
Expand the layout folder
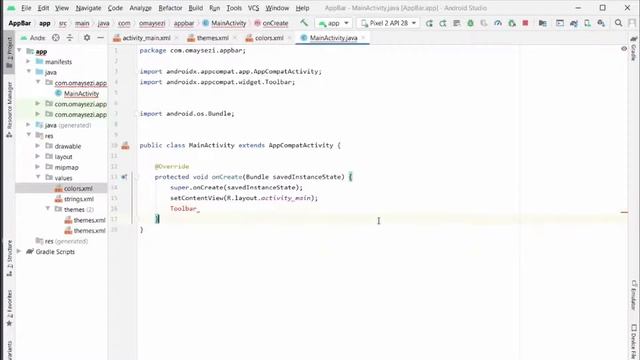38,156
